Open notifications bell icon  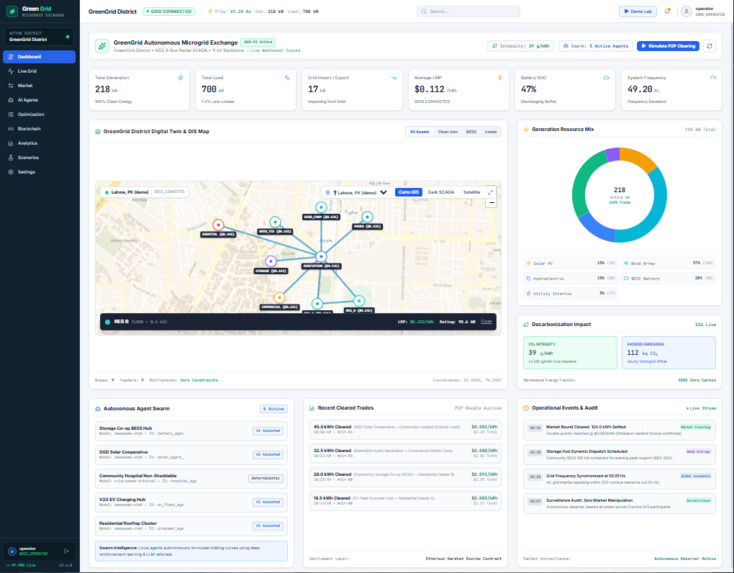(x=667, y=11)
